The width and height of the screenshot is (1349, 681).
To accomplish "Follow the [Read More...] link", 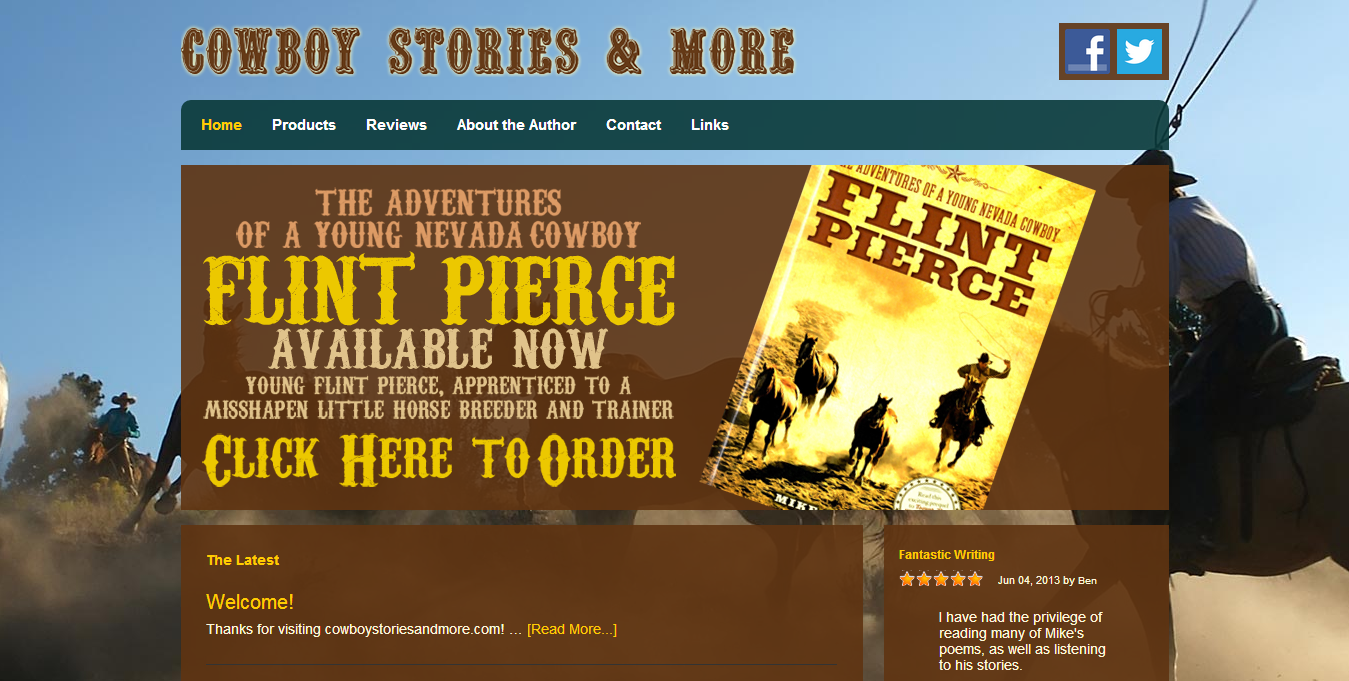I will tap(572, 629).
